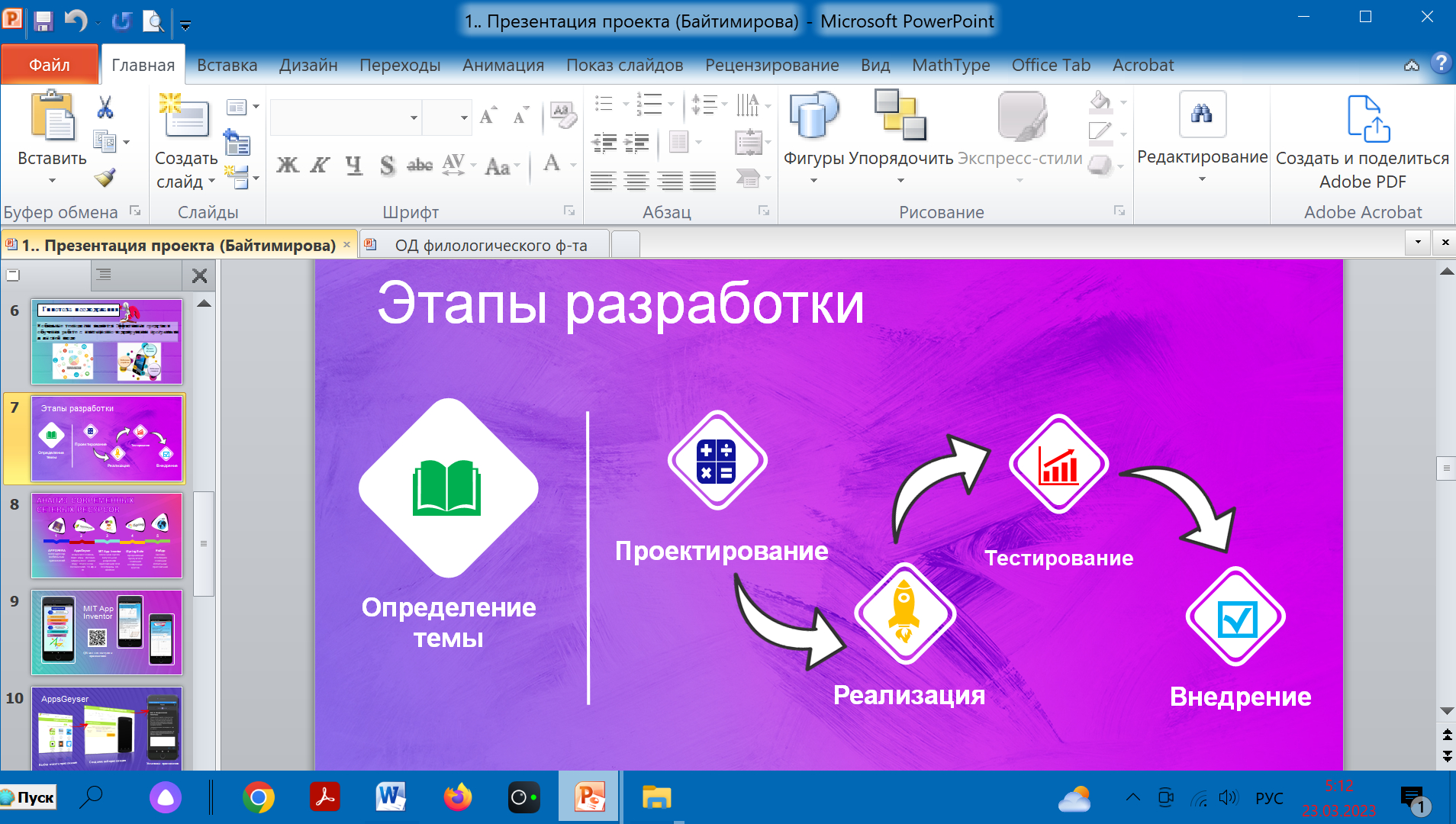
Task: Click the Create Slide (Создать слайд) button
Action: [x=185, y=118]
